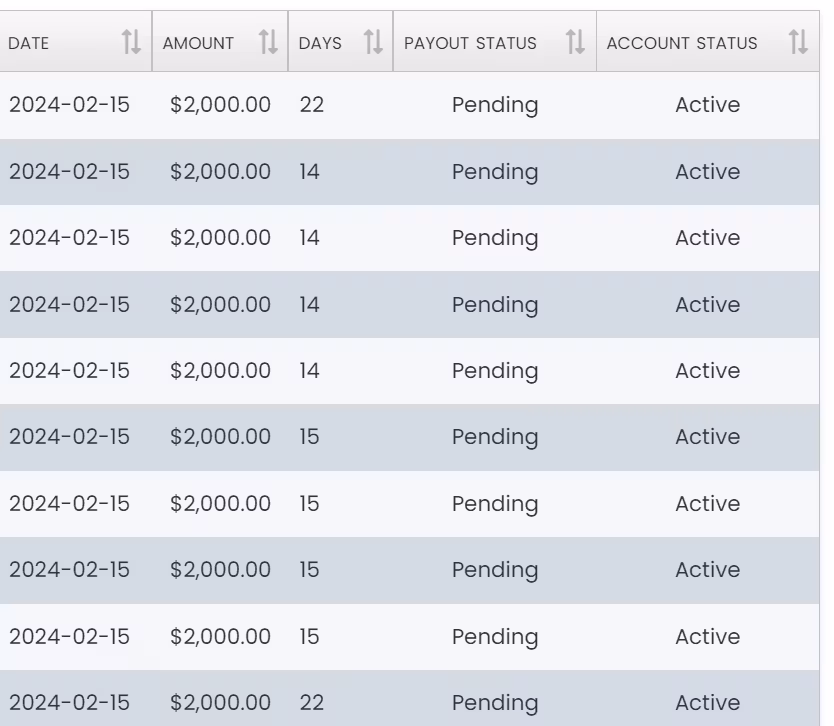Click Active status in the last row
The image size is (834, 726).
coord(707,703)
